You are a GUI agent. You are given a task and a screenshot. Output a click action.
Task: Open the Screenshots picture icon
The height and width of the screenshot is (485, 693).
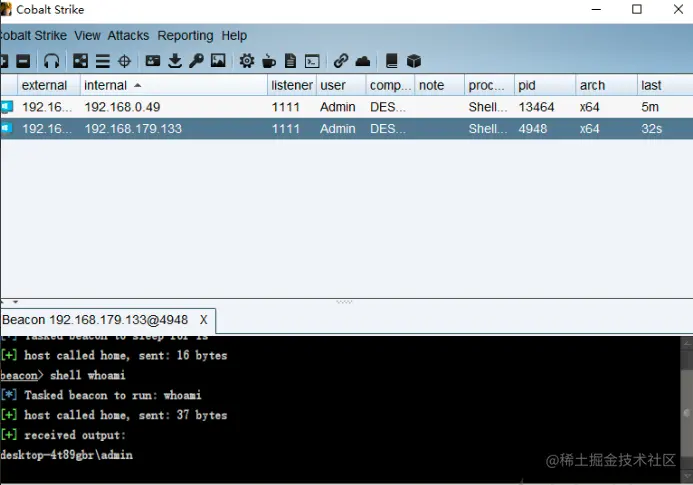(218, 61)
